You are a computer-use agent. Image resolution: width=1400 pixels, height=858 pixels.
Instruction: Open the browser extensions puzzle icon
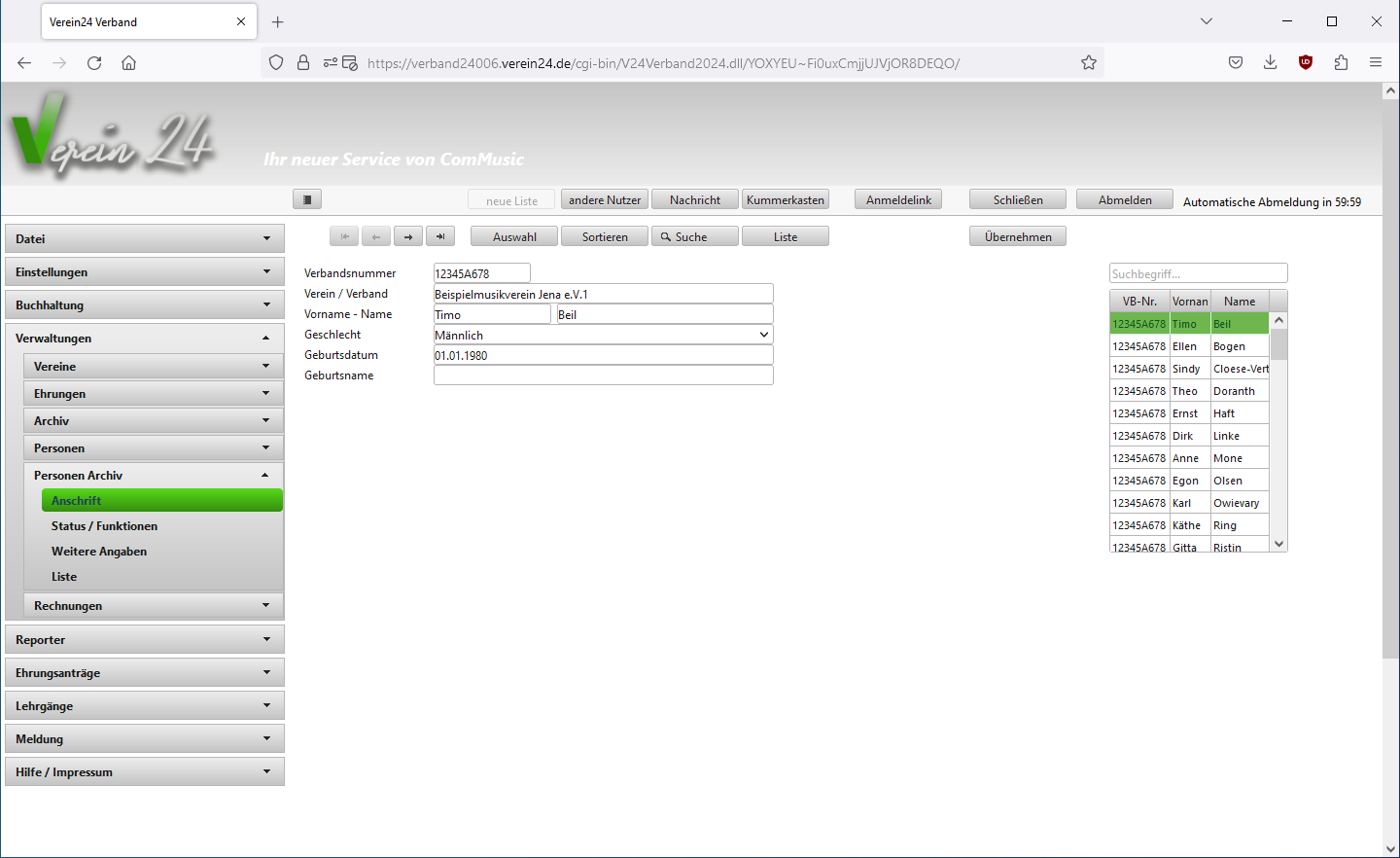pos(1341,63)
